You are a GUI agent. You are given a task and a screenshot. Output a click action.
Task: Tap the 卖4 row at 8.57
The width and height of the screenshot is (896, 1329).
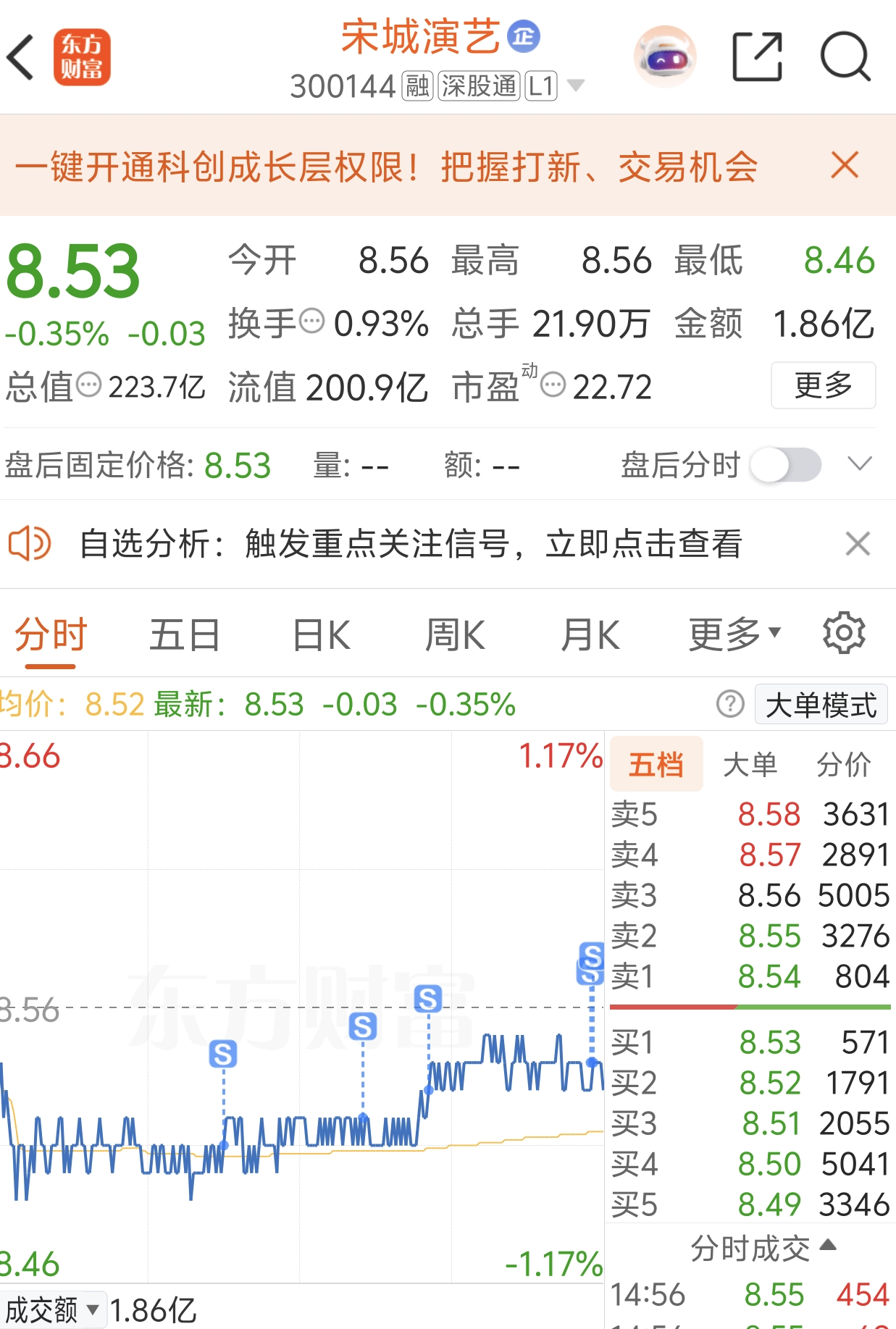pos(750,855)
